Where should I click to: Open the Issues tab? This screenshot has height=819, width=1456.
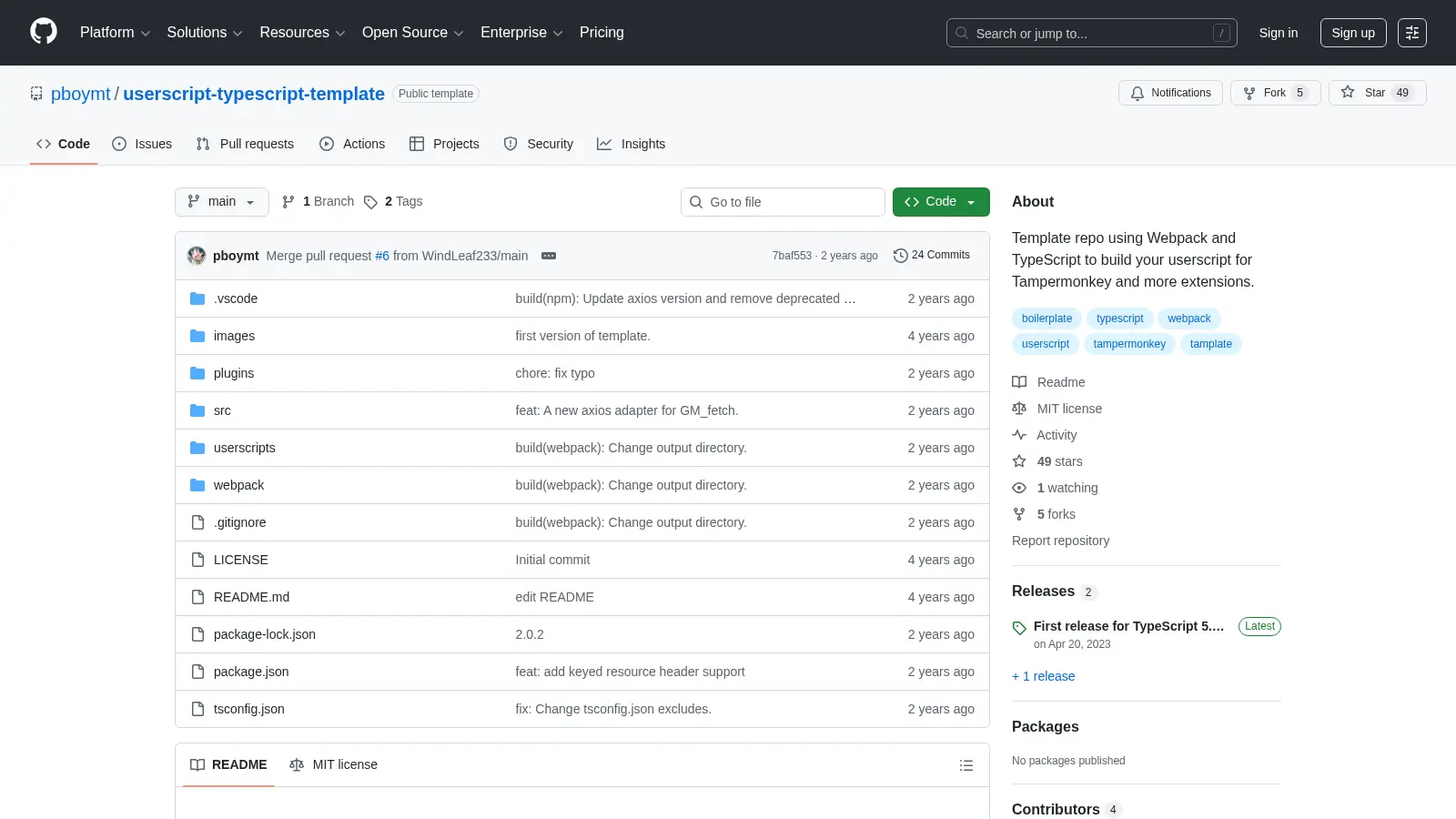[x=142, y=144]
